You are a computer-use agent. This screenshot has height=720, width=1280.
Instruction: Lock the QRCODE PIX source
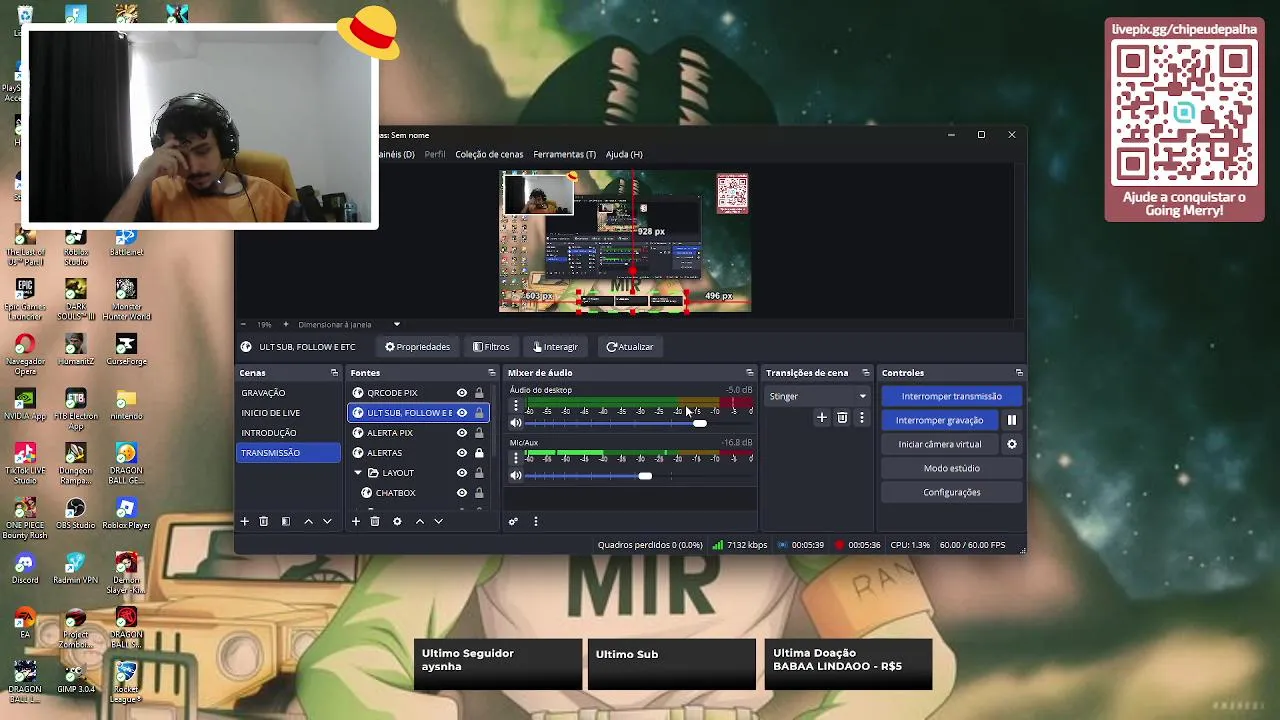tap(479, 393)
